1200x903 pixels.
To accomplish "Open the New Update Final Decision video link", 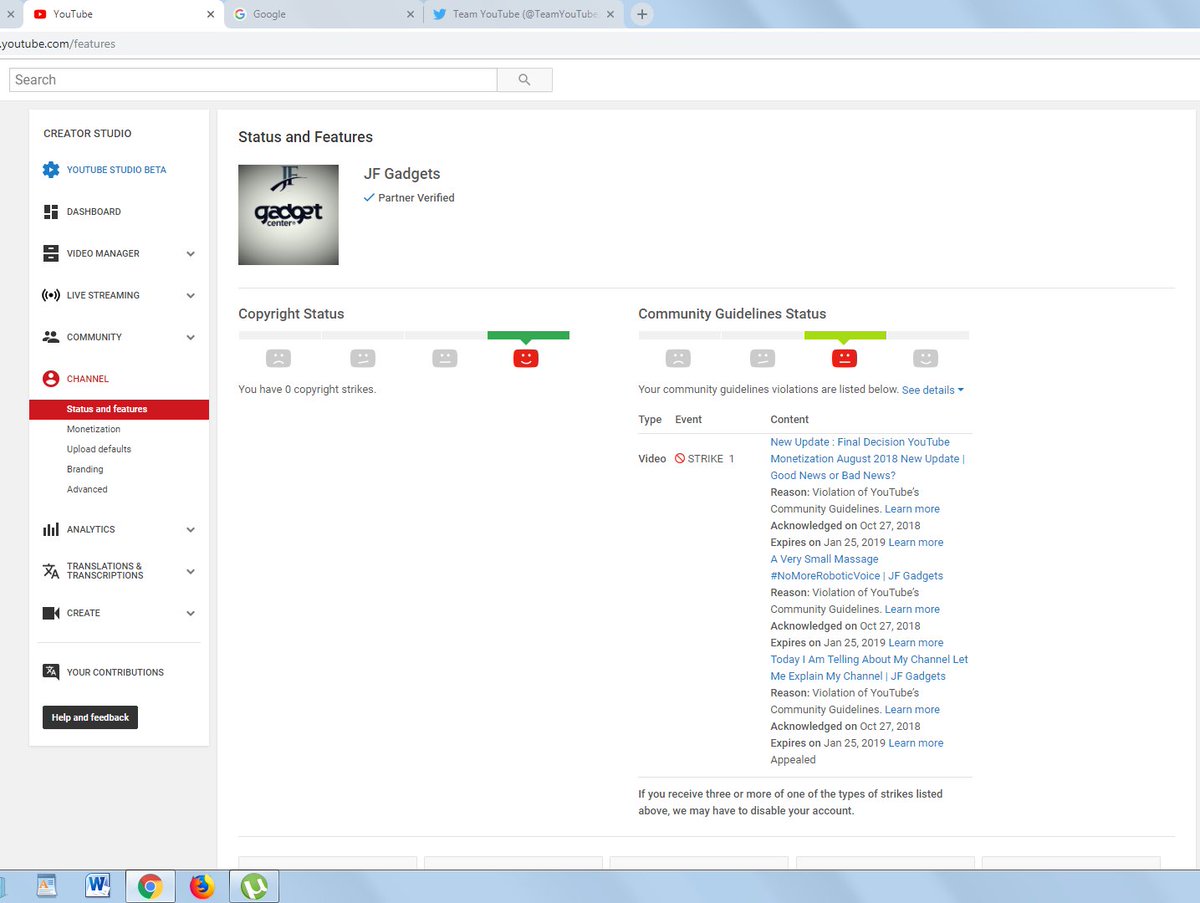I will point(868,459).
